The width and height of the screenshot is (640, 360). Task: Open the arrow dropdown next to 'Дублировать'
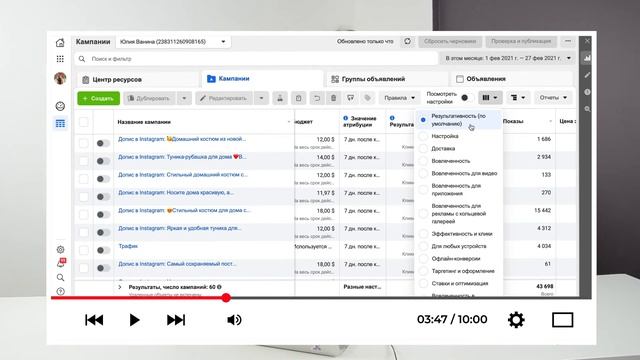(x=184, y=98)
